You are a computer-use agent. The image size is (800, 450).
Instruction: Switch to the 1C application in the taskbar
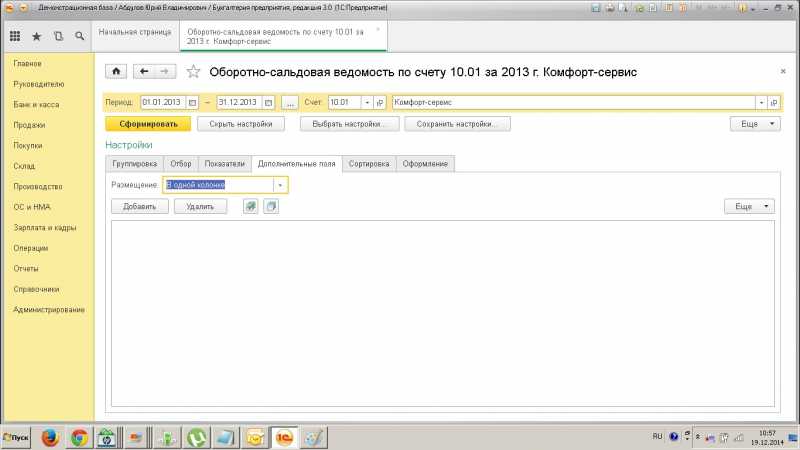(x=284, y=438)
